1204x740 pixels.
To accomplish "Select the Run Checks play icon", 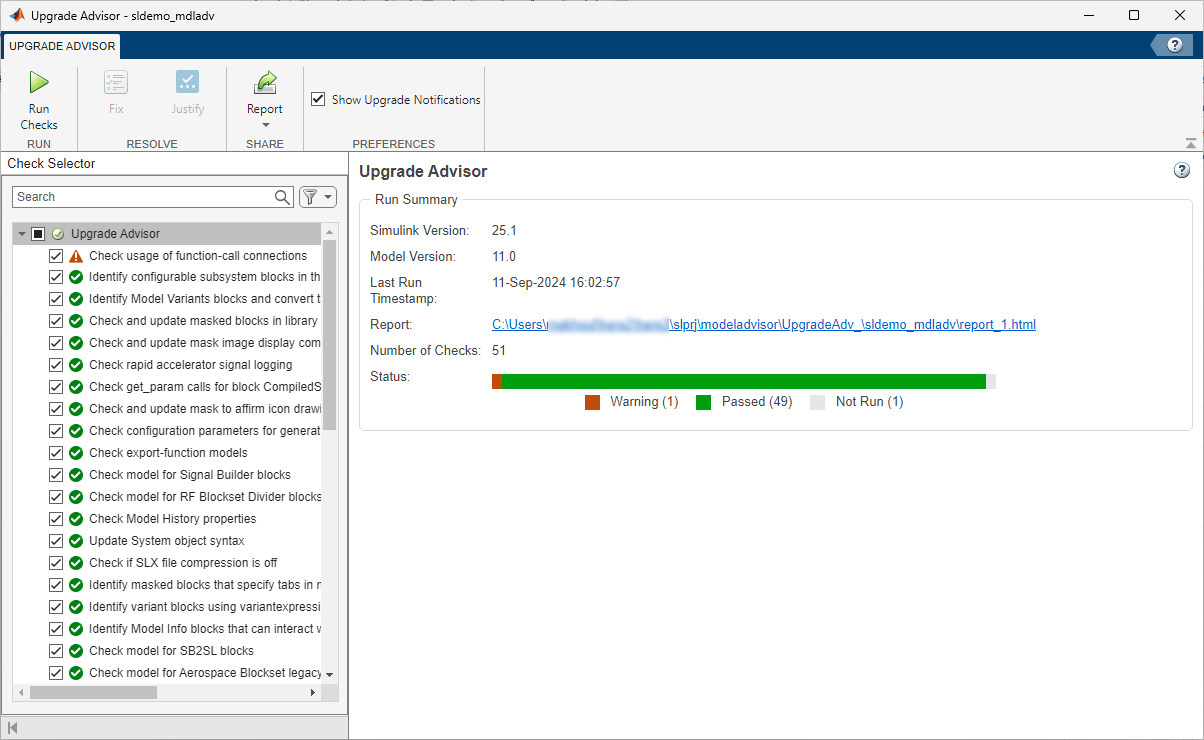I will pos(38,82).
